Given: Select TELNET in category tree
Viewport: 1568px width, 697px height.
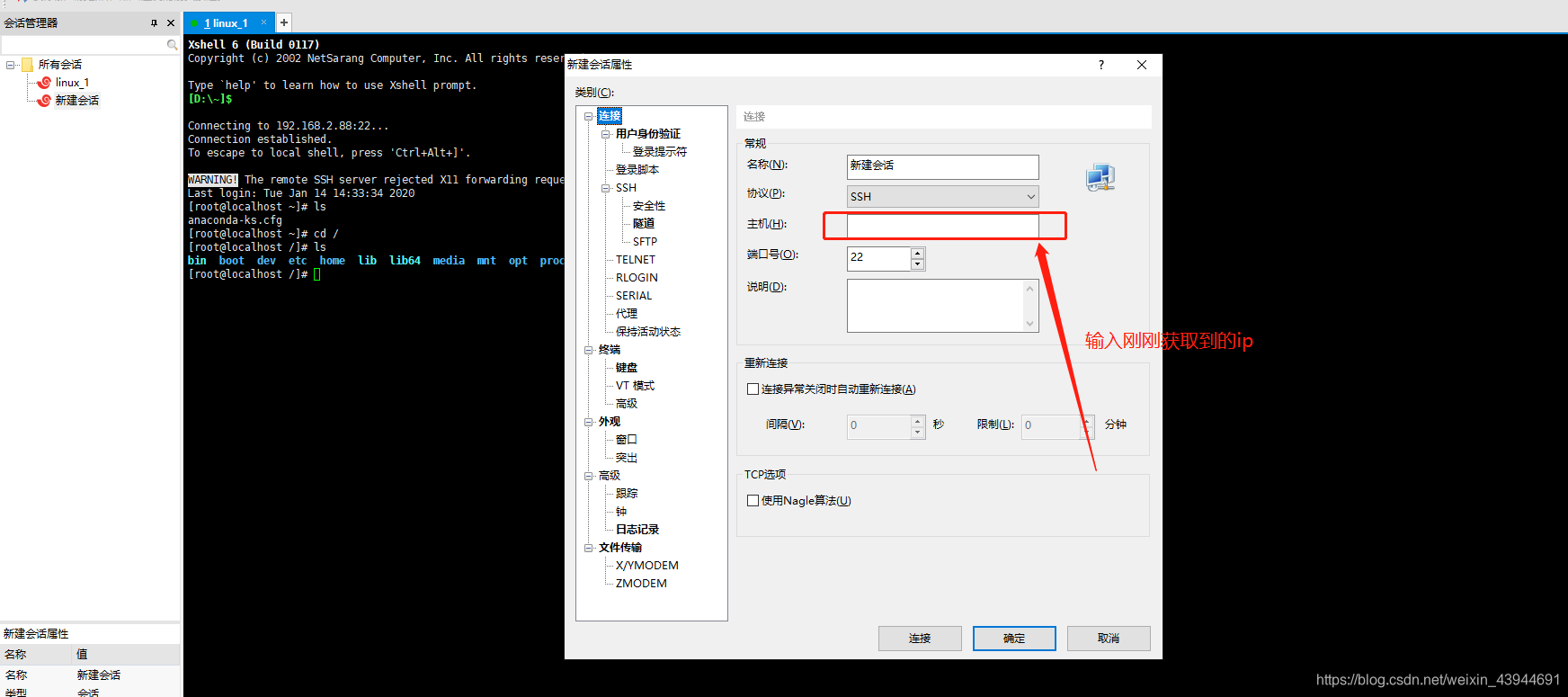Looking at the screenshot, I should pyautogui.click(x=636, y=260).
